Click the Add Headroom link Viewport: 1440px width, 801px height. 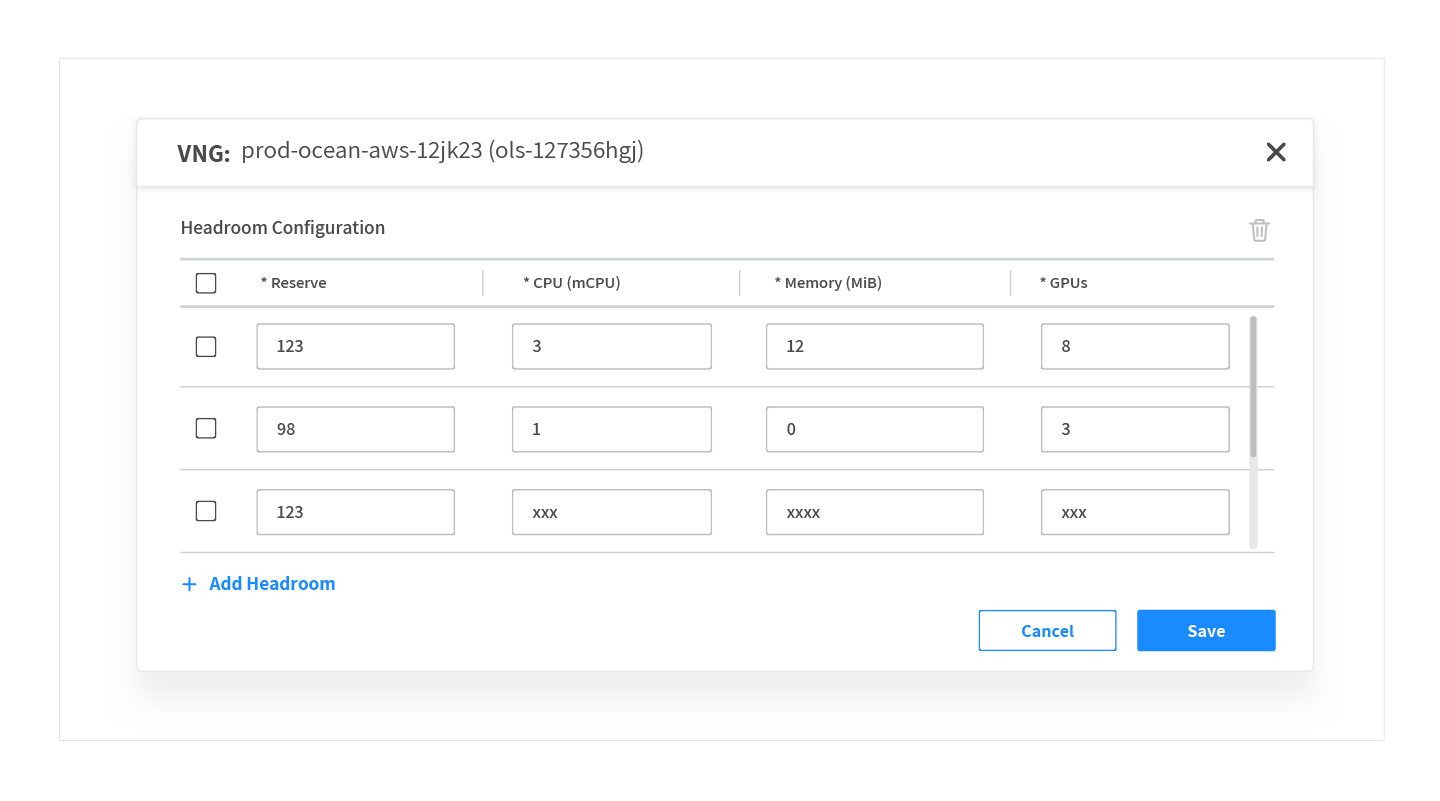(272, 584)
